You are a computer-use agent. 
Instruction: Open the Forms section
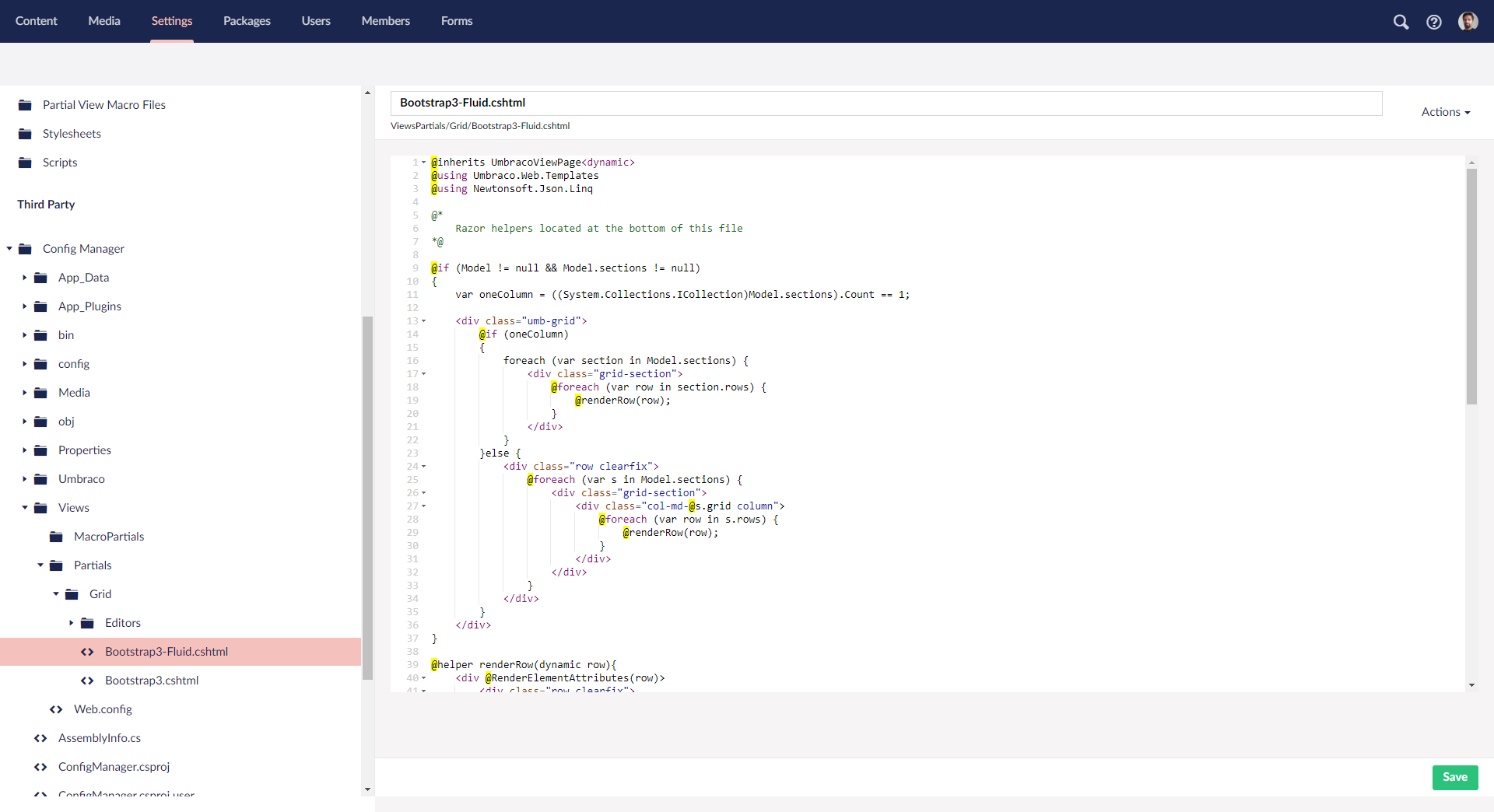click(457, 21)
